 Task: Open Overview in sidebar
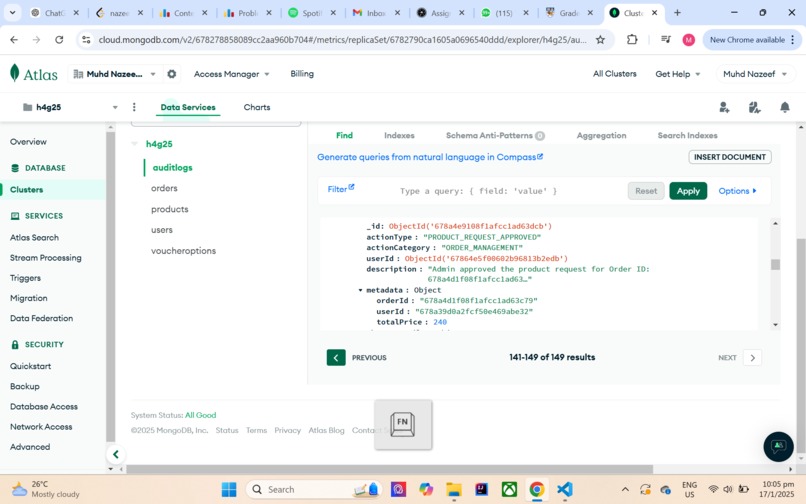click(28, 141)
